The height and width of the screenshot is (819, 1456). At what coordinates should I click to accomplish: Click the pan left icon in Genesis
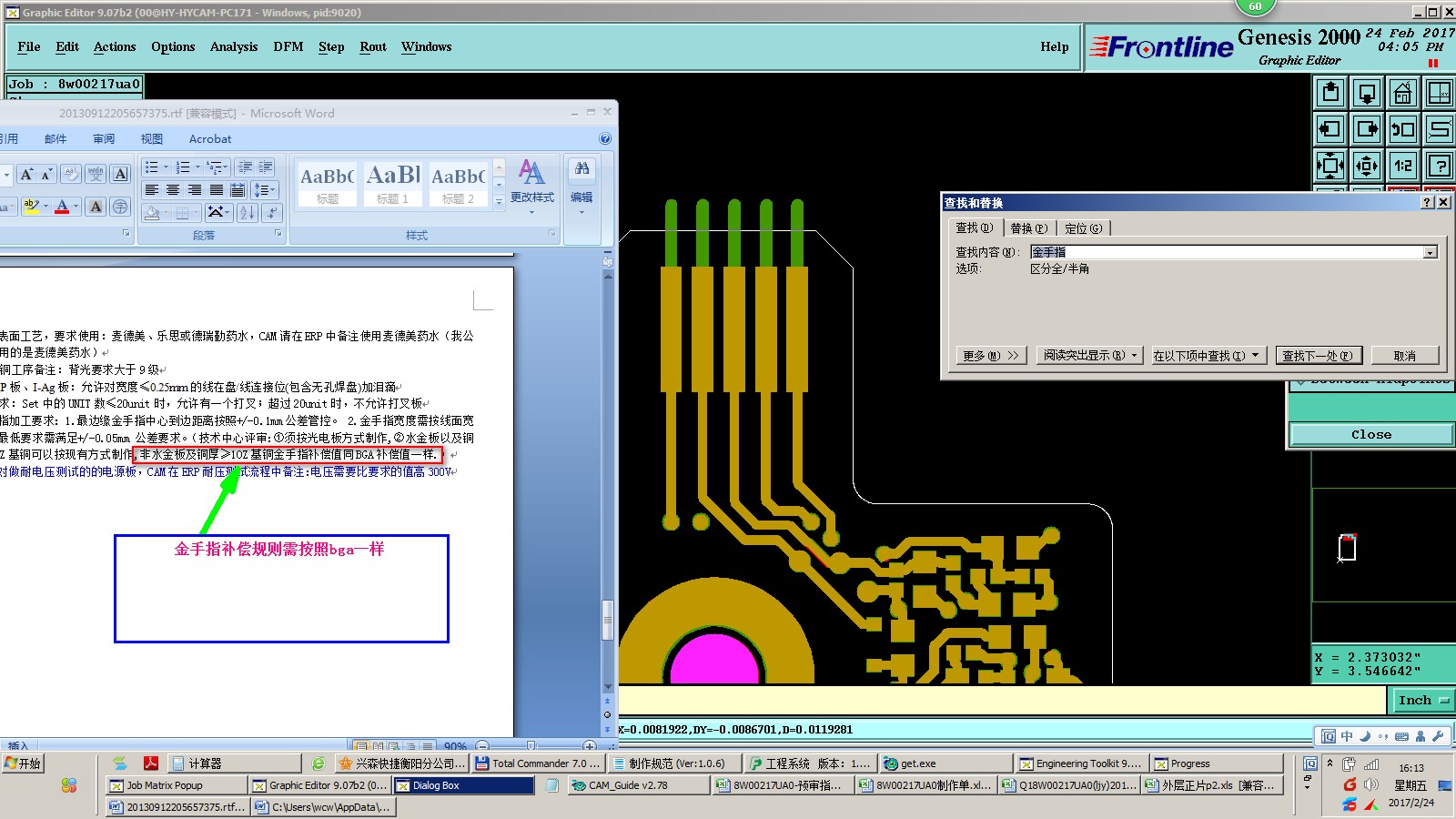pyautogui.click(x=1330, y=129)
